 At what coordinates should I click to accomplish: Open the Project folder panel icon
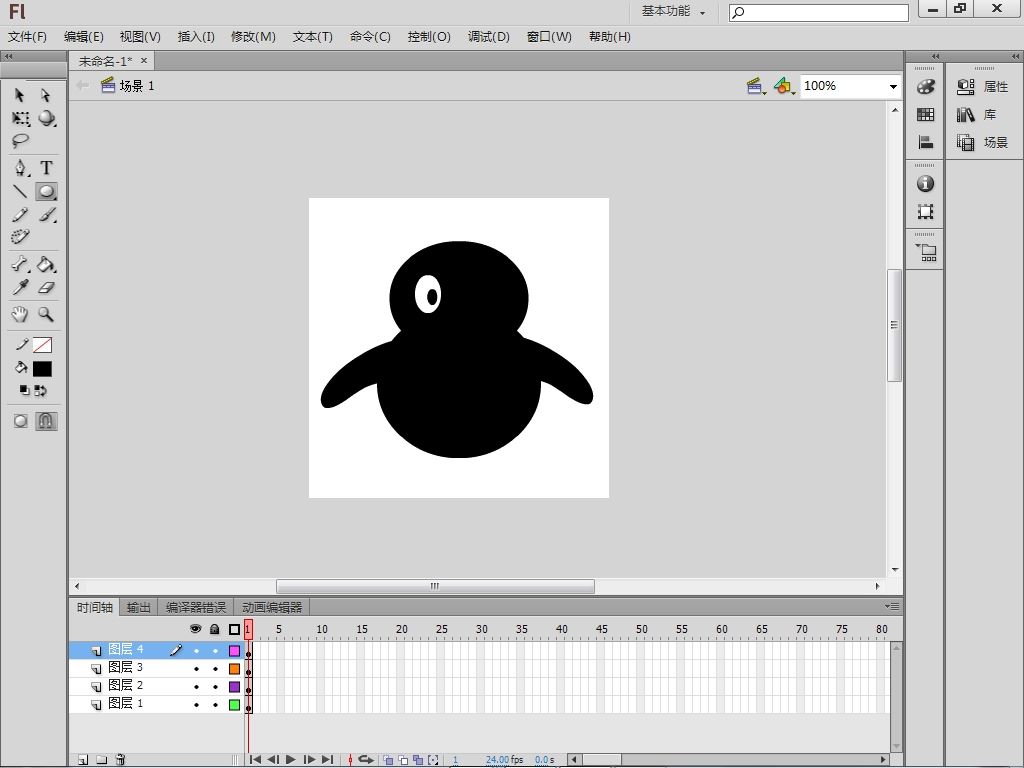click(x=926, y=252)
